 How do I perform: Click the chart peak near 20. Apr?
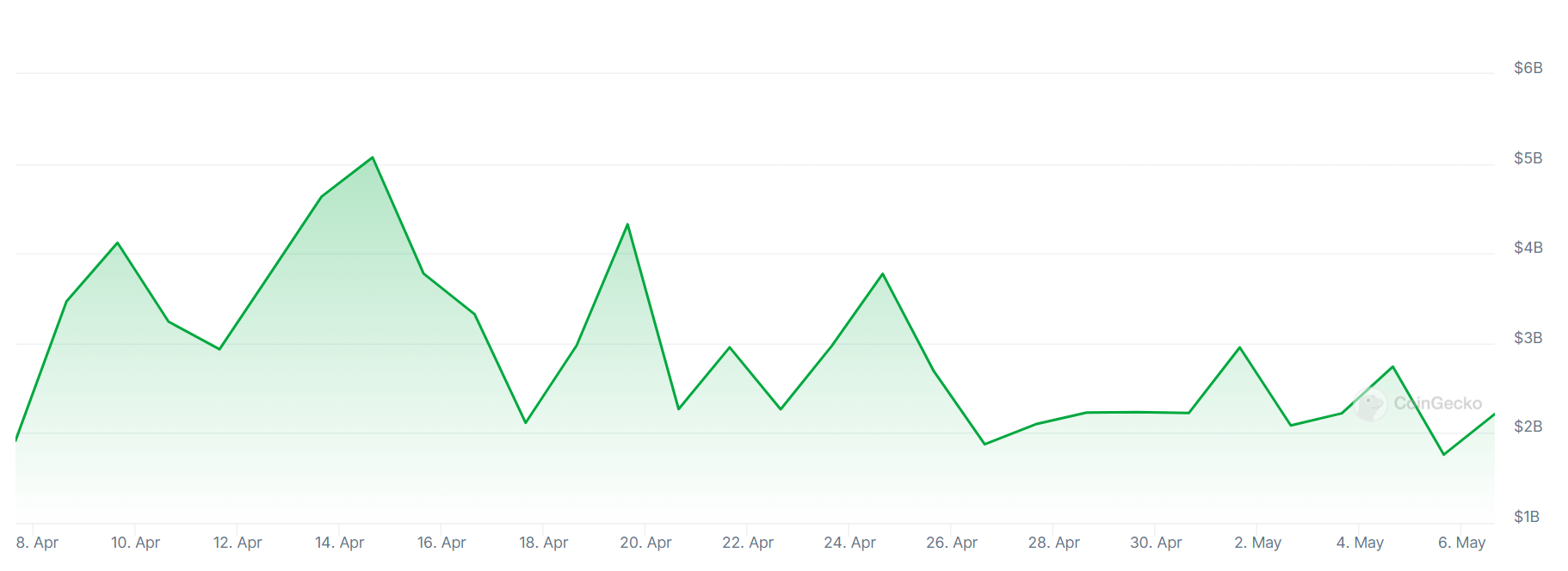tap(627, 224)
